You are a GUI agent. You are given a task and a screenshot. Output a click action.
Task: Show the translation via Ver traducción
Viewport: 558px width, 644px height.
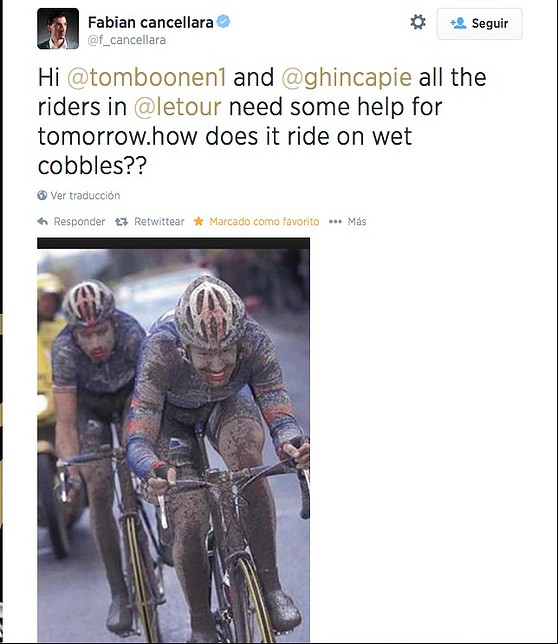click(85, 196)
